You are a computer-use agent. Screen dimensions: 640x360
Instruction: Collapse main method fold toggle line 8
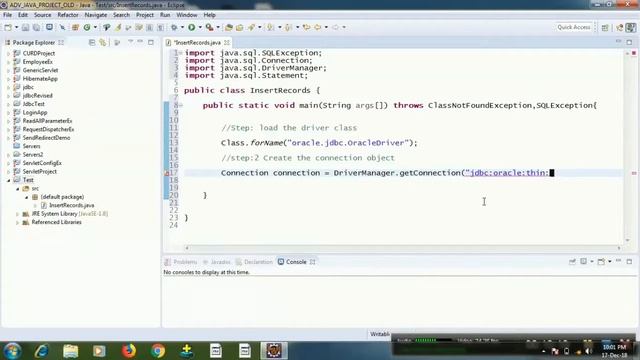181,105
